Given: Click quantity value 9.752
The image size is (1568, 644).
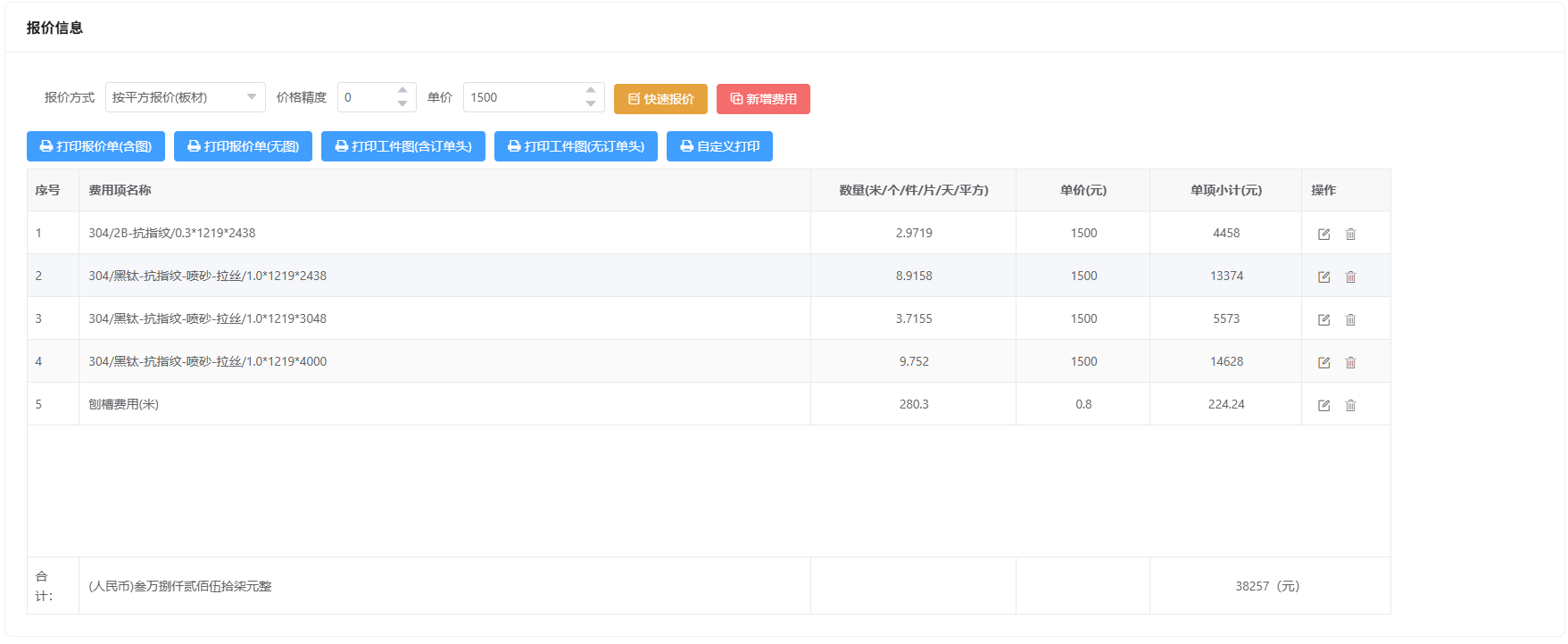Looking at the screenshot, I should click(x=914, y=361).
